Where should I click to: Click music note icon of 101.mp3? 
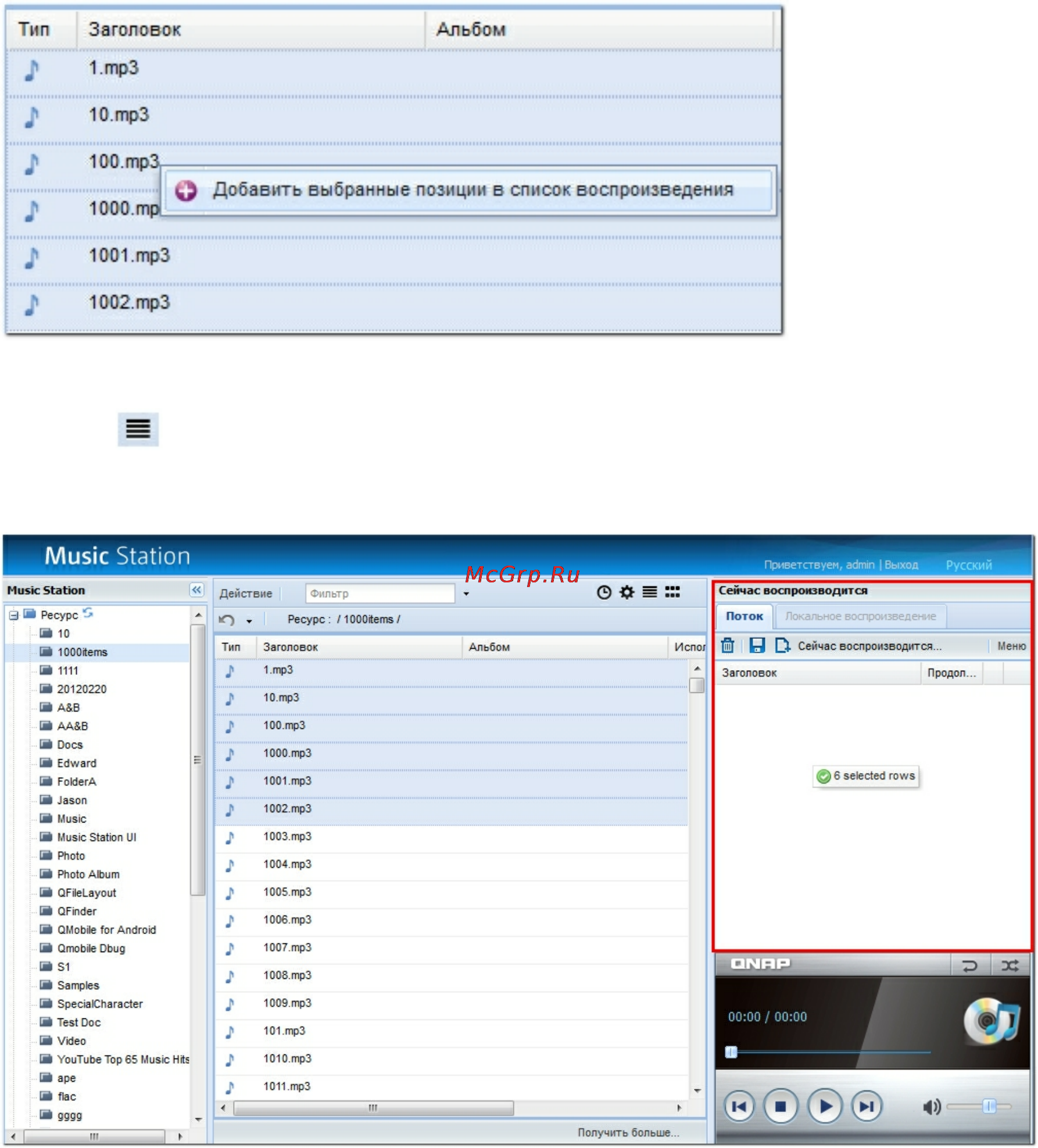click(x=230, y=1032)
